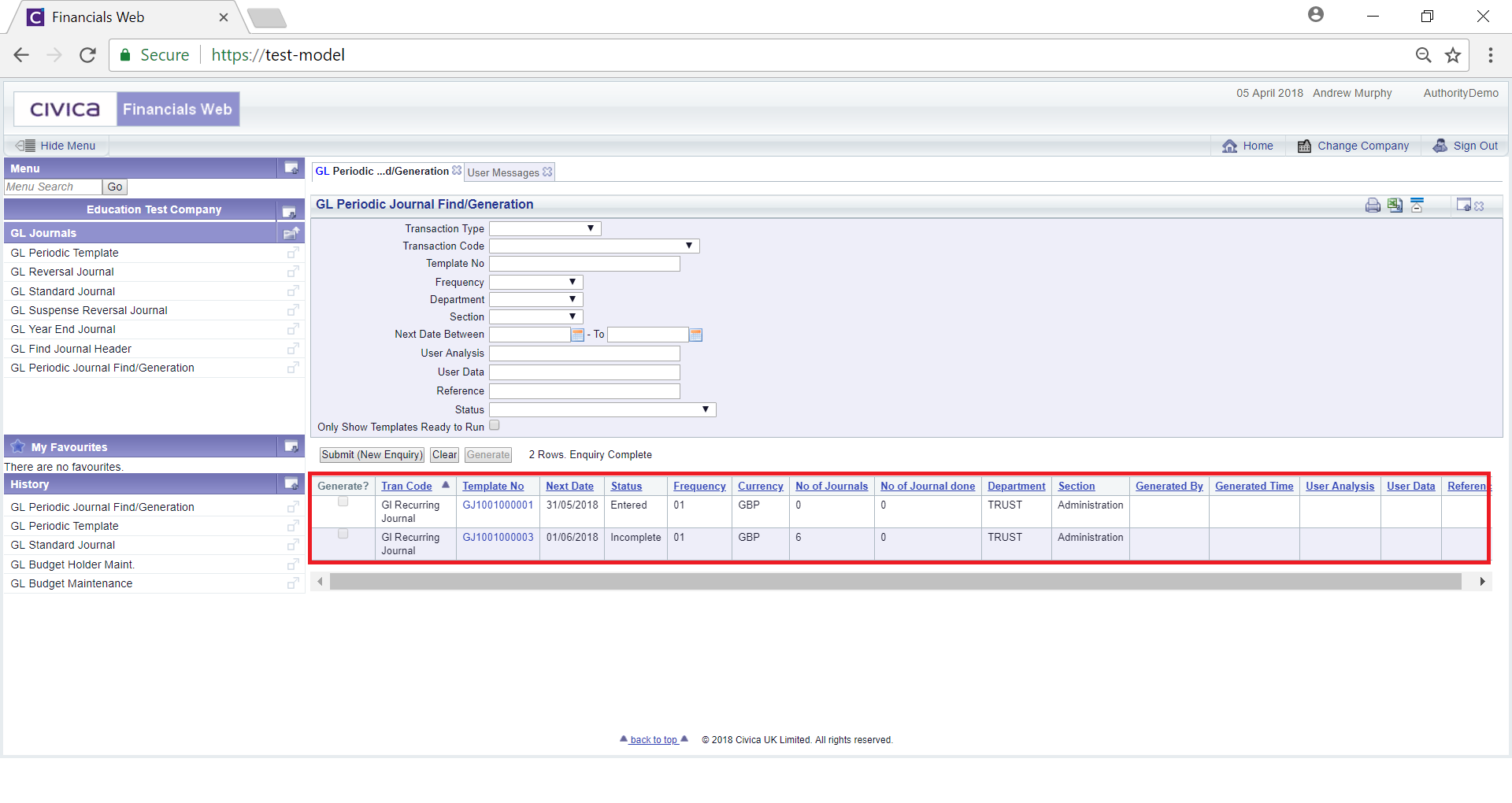The image size is (1512, 803).
Task: Expand the Frequency dropdown
Action: click(x=535, y=283)
